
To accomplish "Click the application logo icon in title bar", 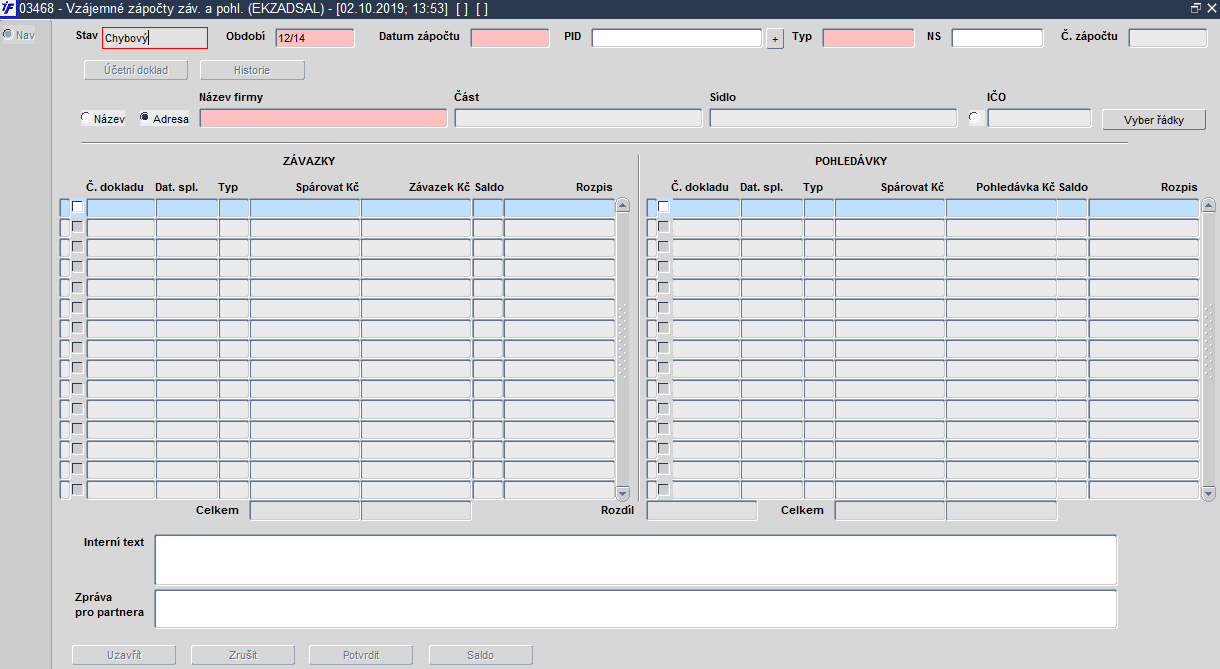I will click(9, 8).
